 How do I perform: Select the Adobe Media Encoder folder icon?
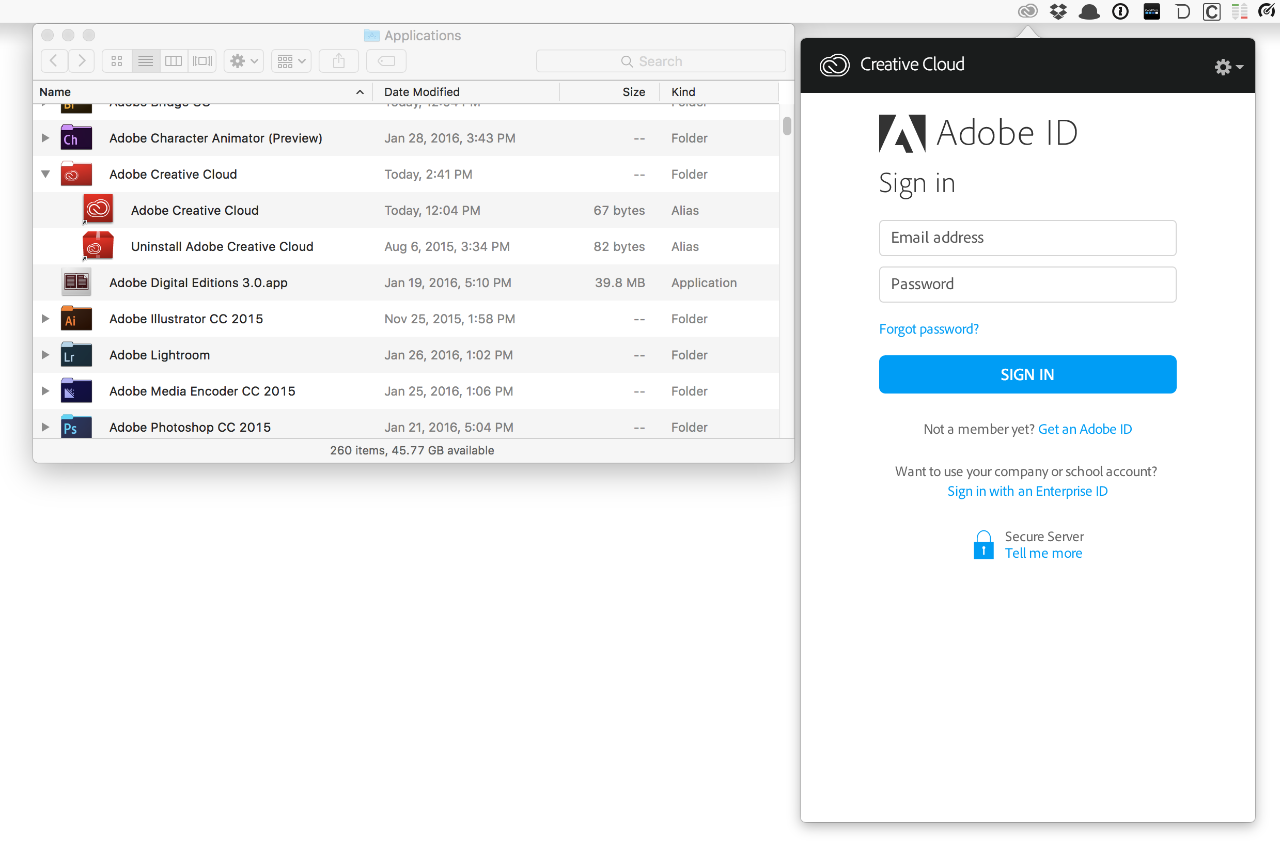pyautogui.click(x=76, y=390)
